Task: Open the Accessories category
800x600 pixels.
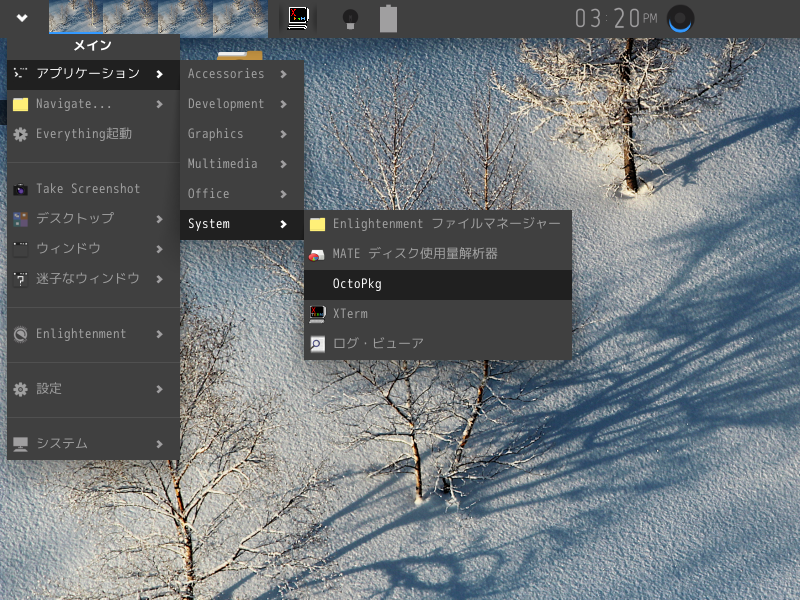Action: click(x=242, y=74)
